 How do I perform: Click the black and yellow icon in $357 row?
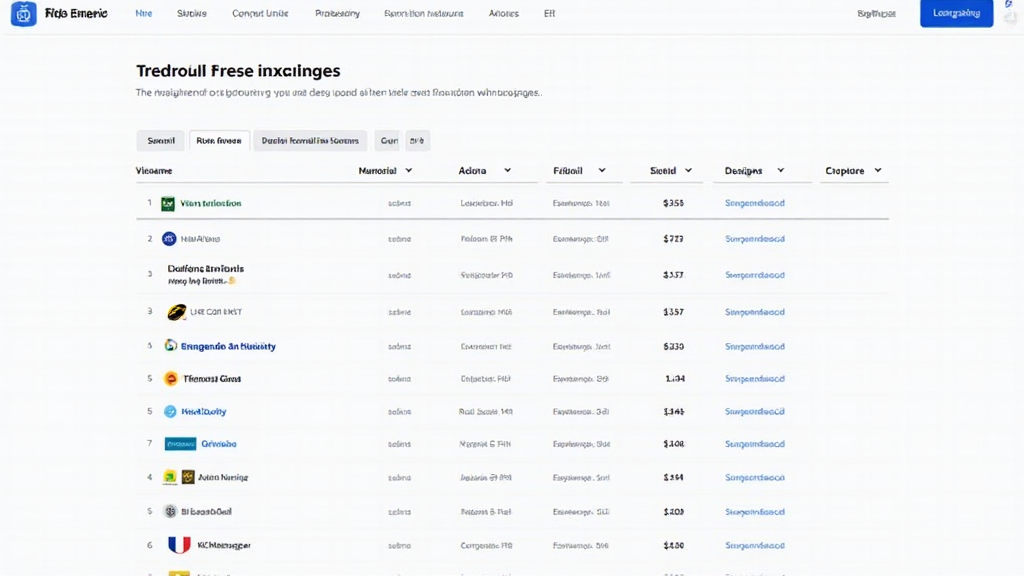coord(176,312)
